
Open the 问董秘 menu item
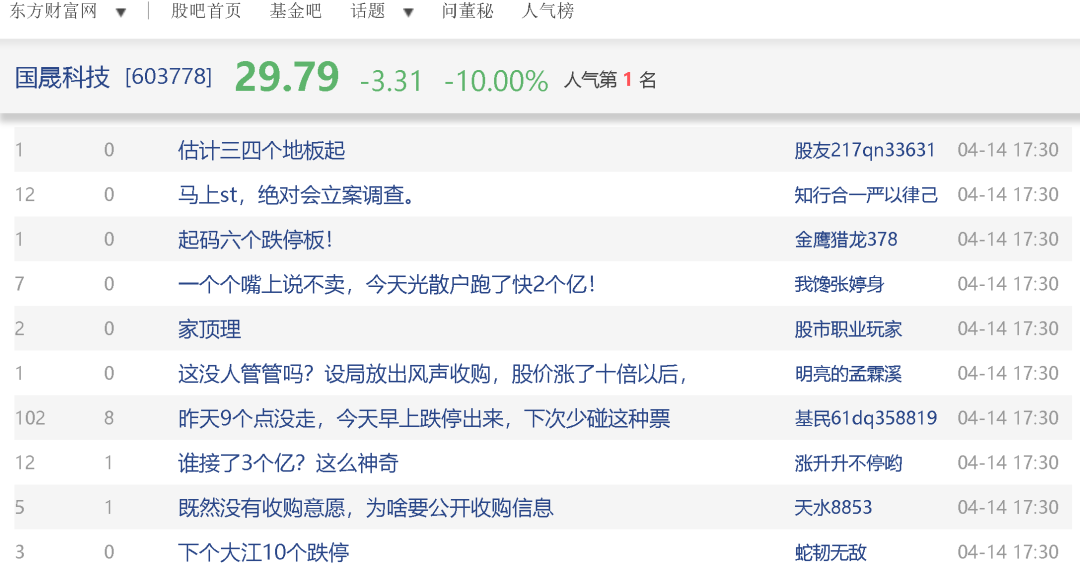(x=468, y=11)
